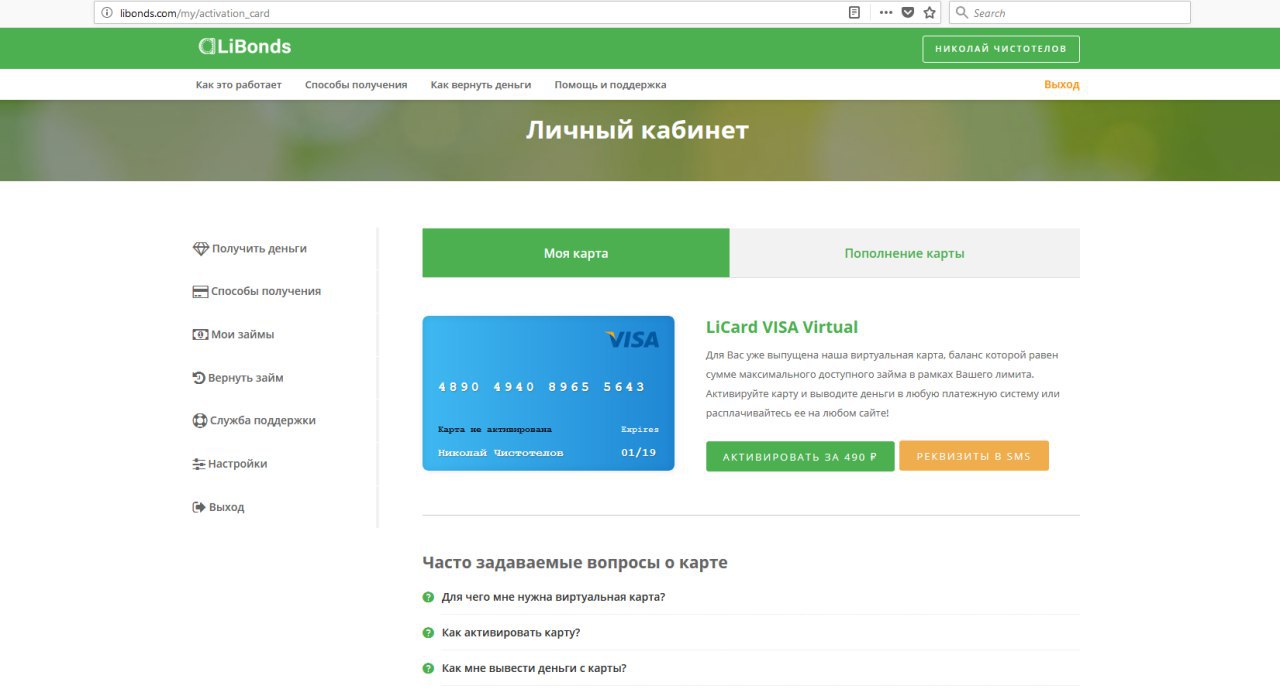Image resolution: width=1280 pixels, height=696 pixels.
Task: Open Способы получения in top navigation
Action: (356, 85)
